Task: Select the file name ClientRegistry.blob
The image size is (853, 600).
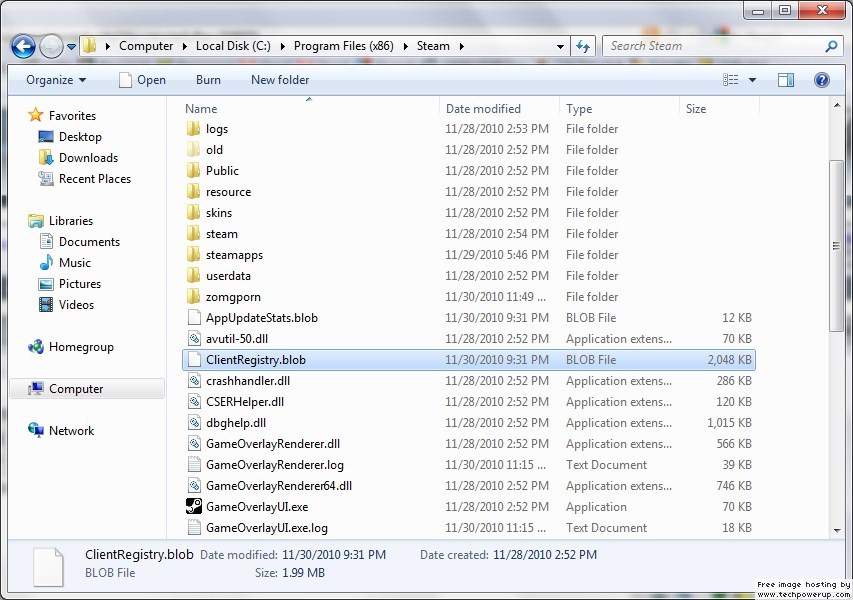Action: [x=256, y=360]
